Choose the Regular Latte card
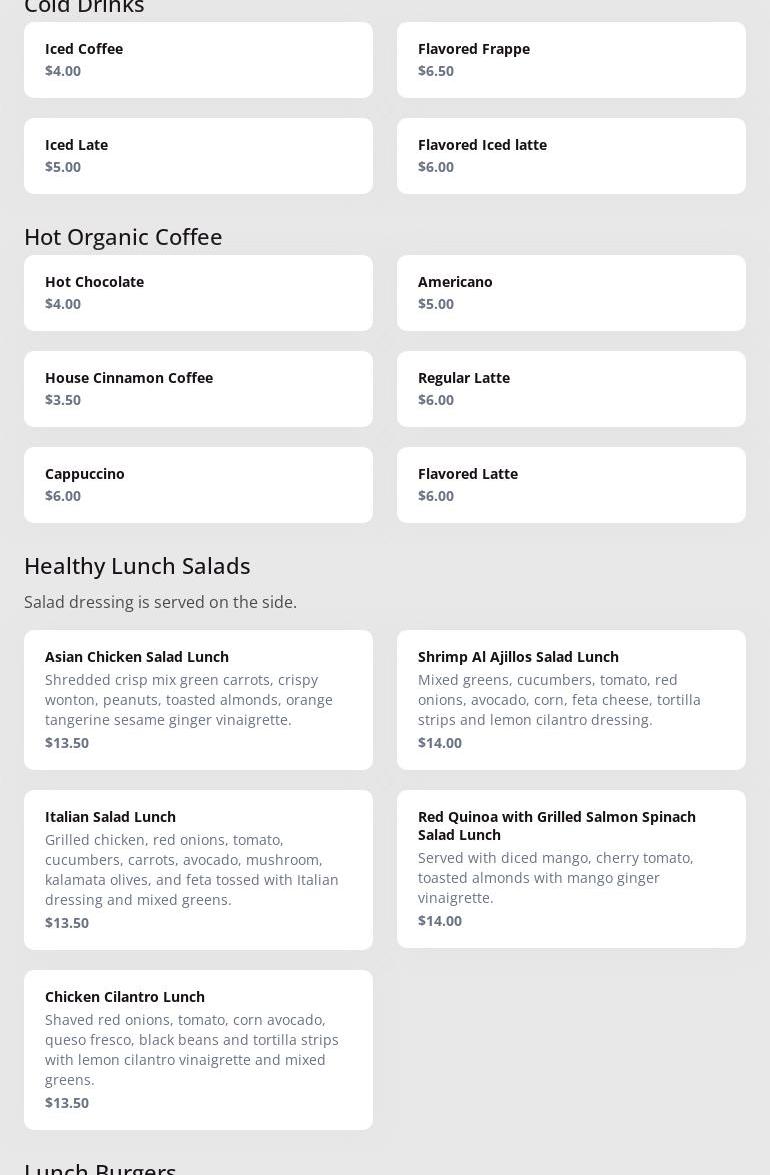Screen dimensions: 770x1175 point(571,389)
